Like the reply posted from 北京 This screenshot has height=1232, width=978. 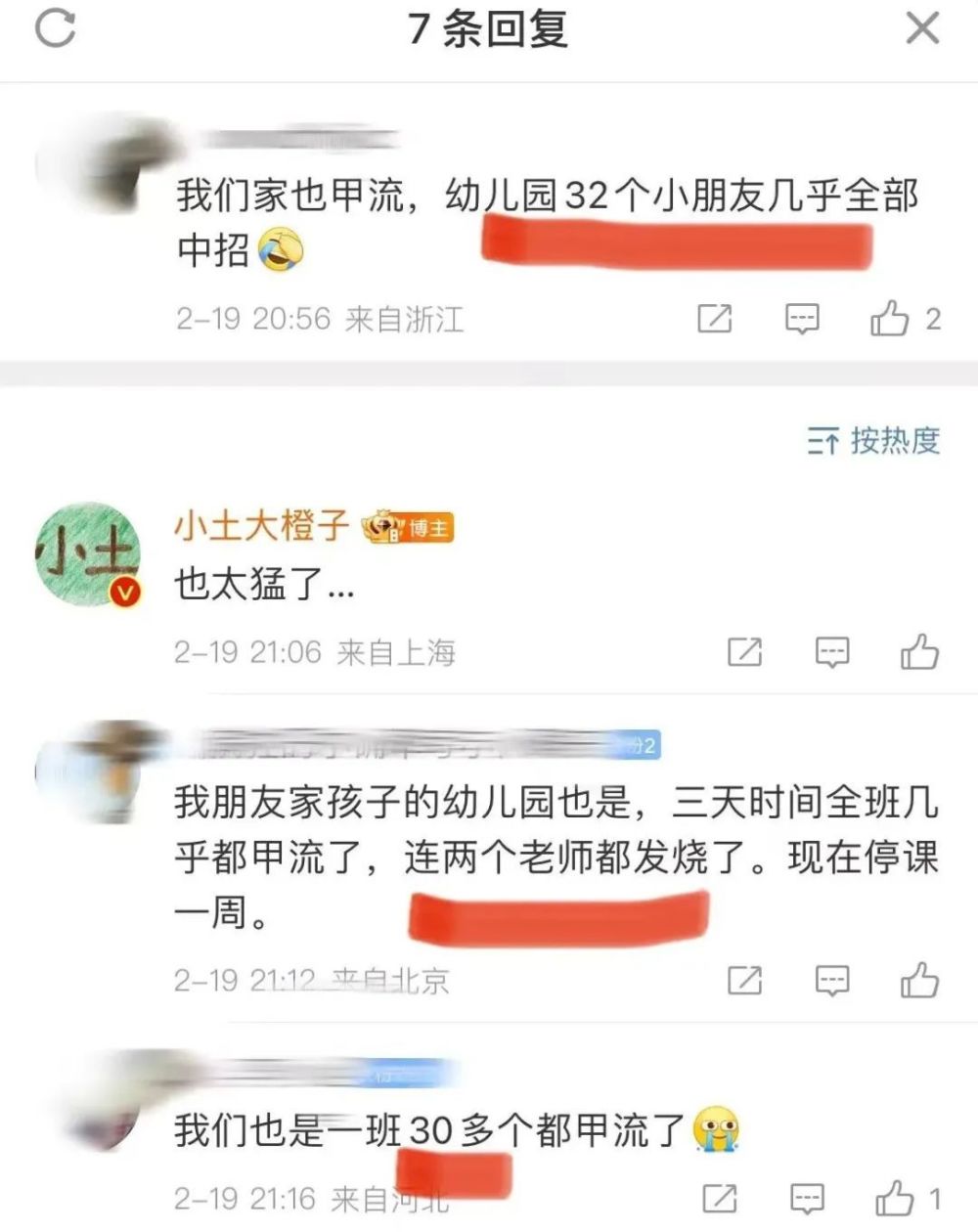(919, 980)
